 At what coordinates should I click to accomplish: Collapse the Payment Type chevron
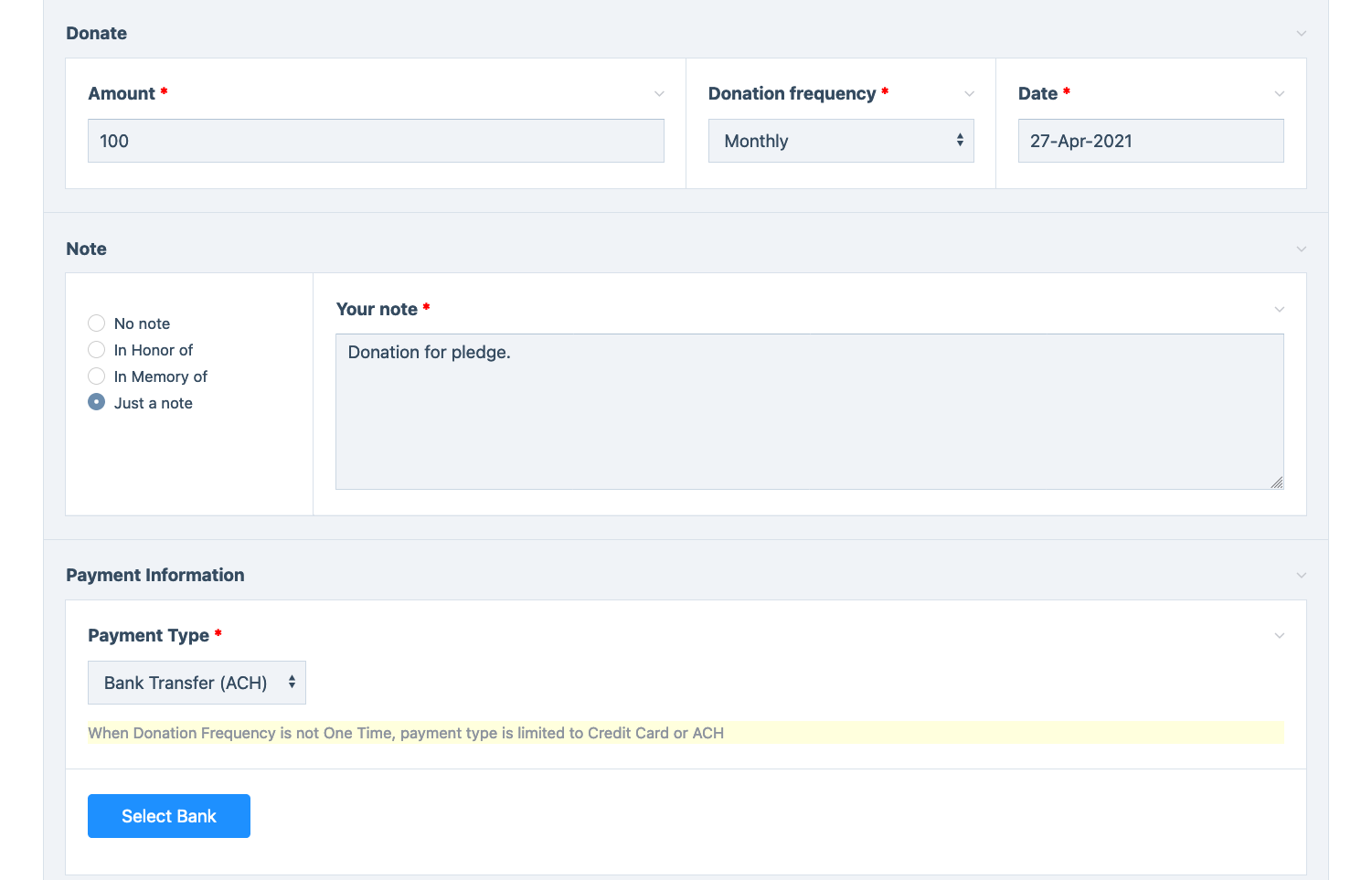[x=1279, y=636]
